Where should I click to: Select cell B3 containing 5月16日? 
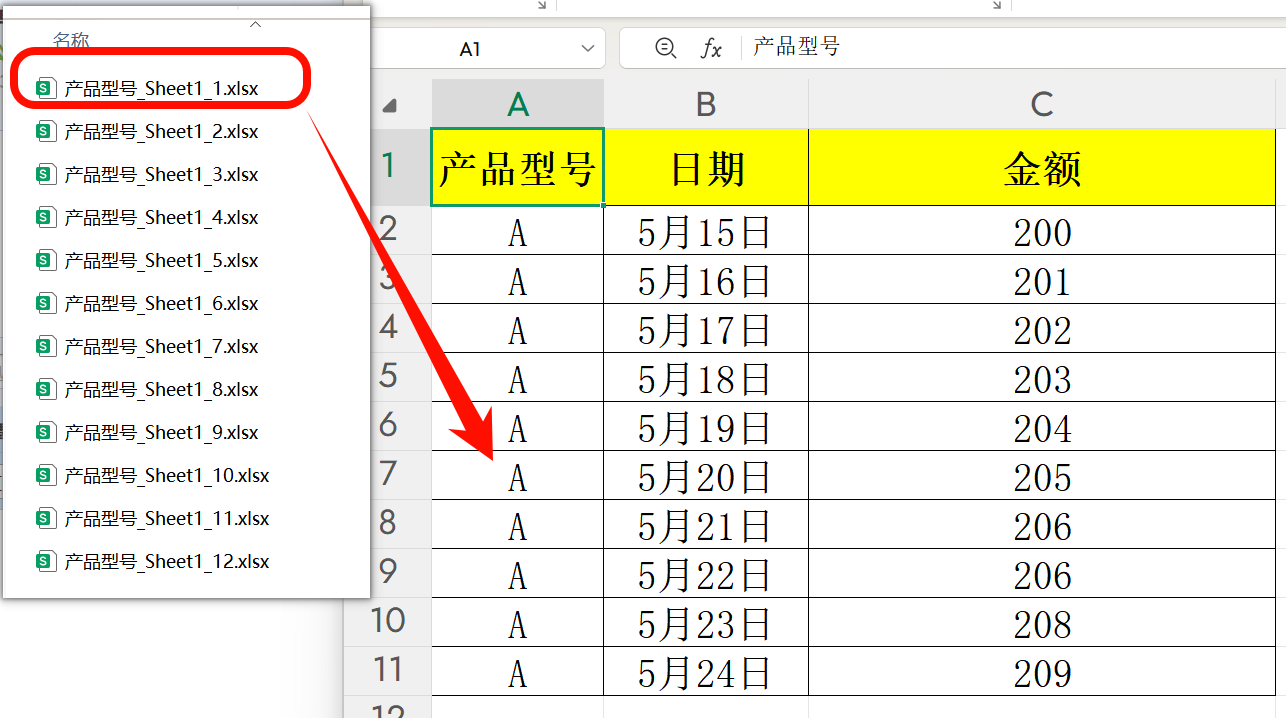pyautogui.click(x=705, y=279)
